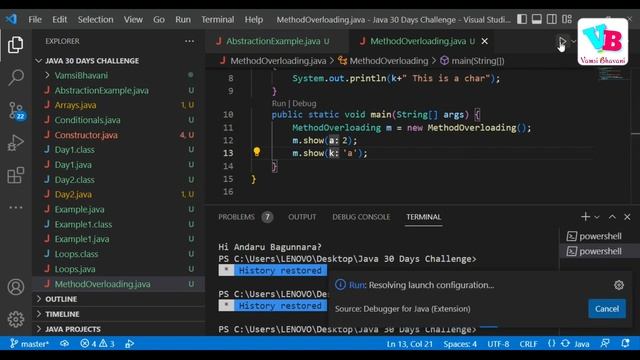Open the Accounts menu icon
Viewport: 640px width, 360px height.
[x=16, y=287]
